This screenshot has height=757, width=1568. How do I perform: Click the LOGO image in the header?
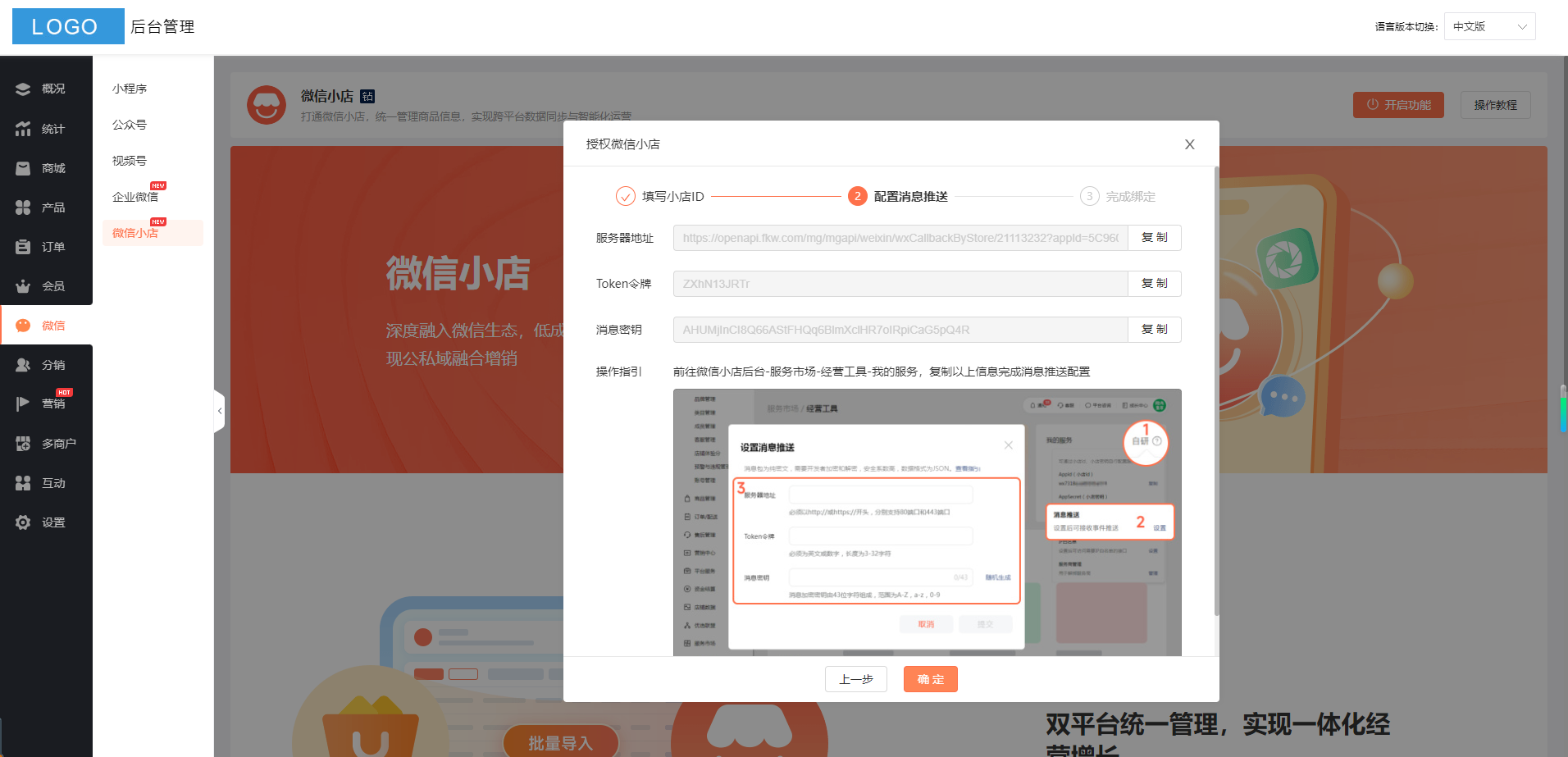(x=68, y=26)
